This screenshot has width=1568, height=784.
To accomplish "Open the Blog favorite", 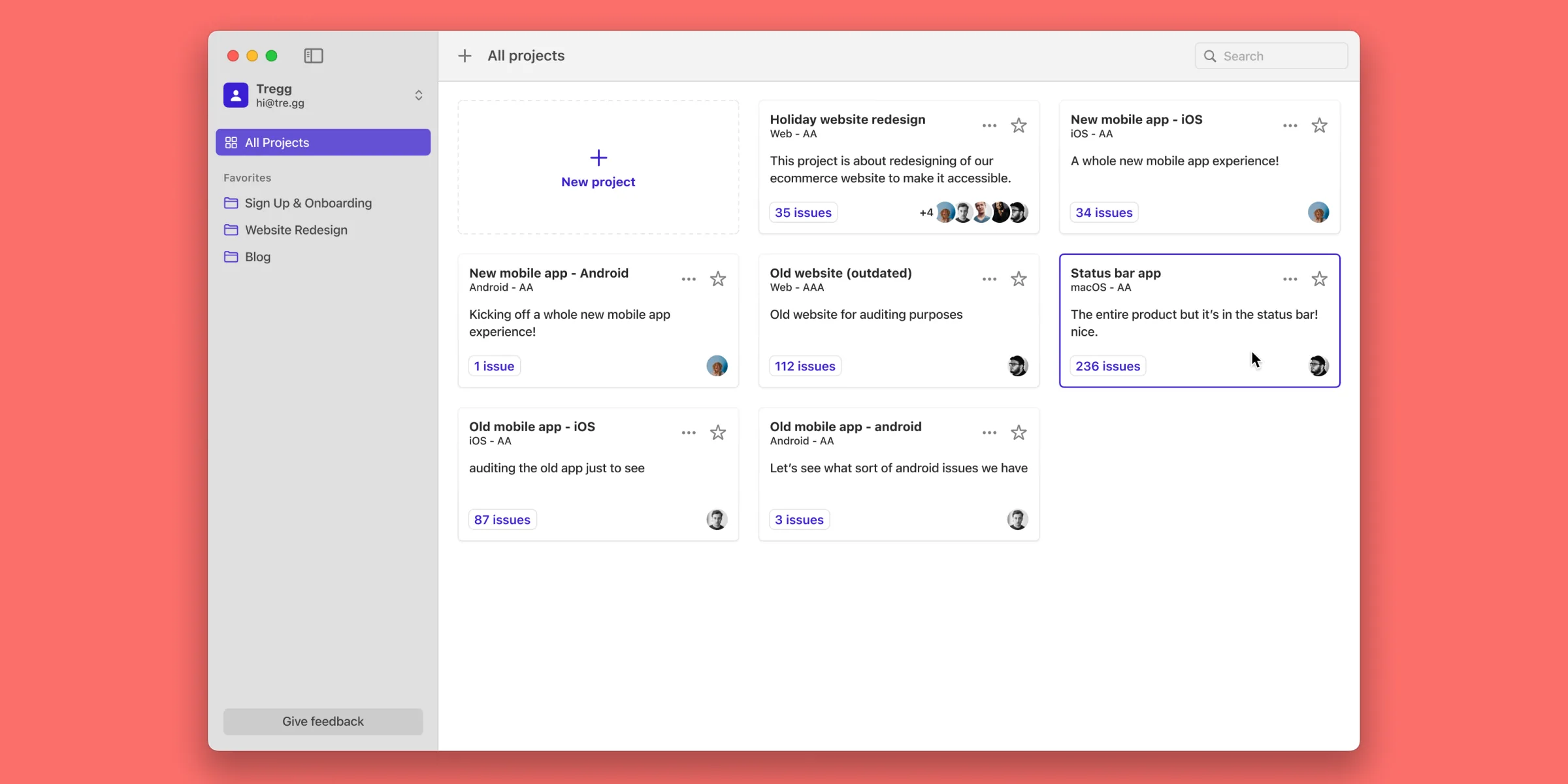I will pyautogui.click(x=323, y=256).
